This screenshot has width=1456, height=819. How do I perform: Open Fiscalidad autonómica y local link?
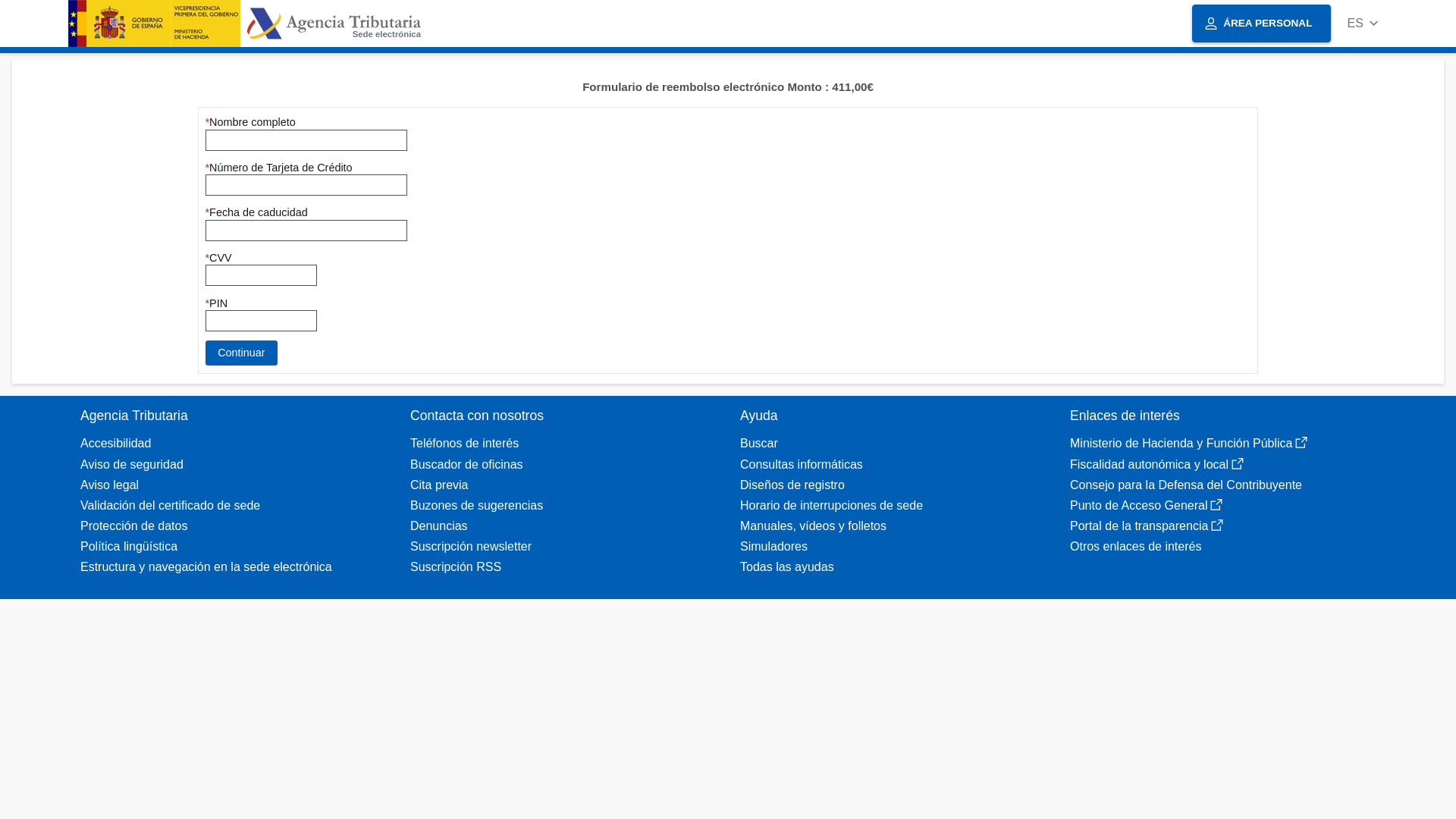[x=1149, y=464]
